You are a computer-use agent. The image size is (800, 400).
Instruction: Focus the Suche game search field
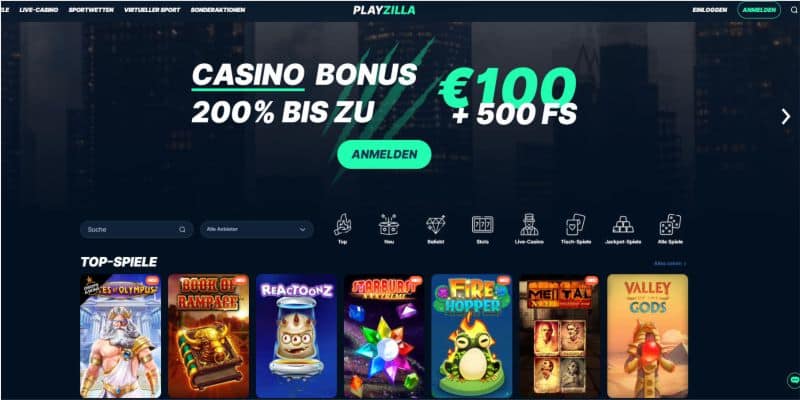[x=137, y=230]
